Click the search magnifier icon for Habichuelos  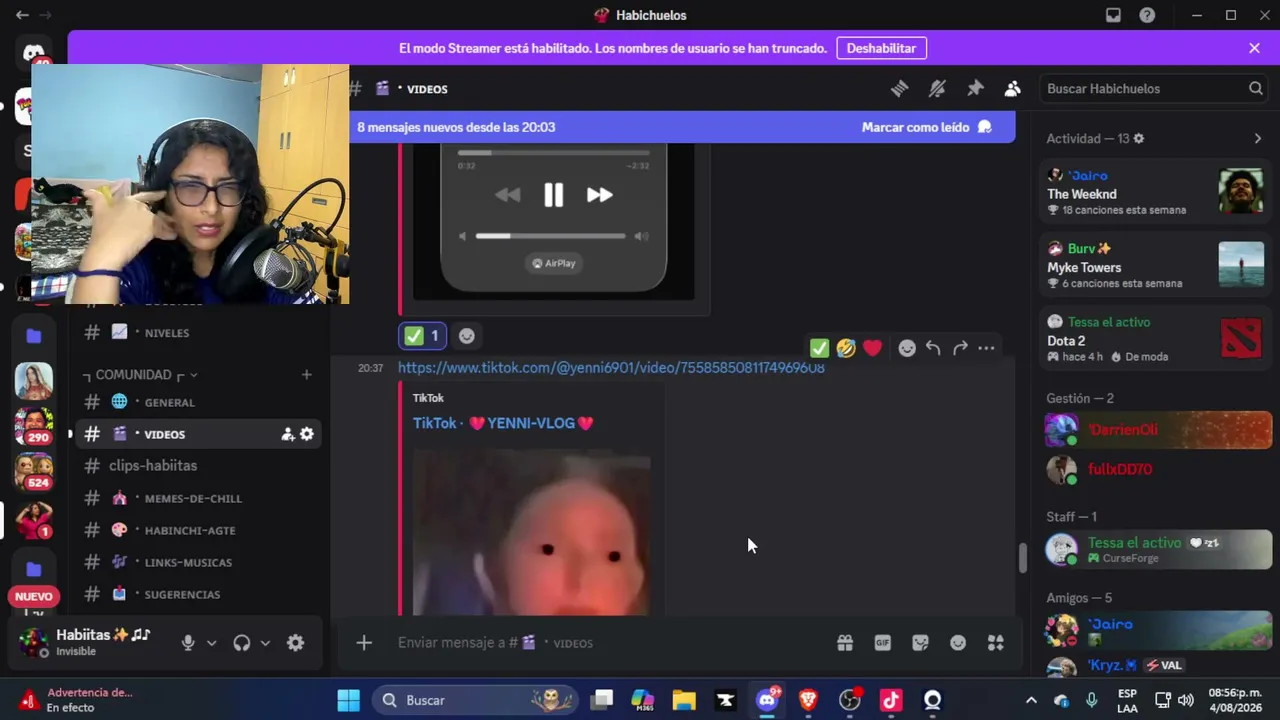(x=1256, y=89)
